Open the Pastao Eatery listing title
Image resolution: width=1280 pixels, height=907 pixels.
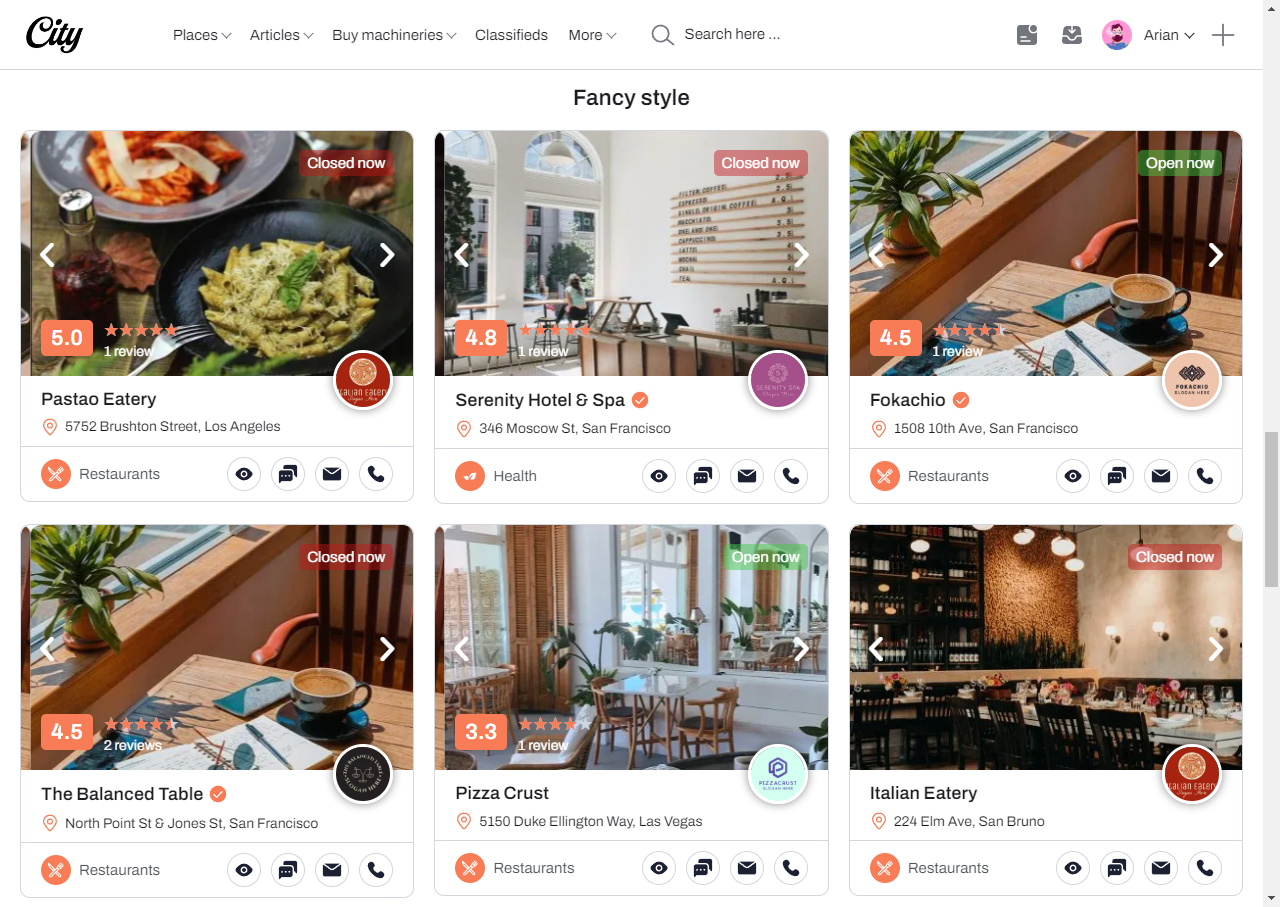99,399
